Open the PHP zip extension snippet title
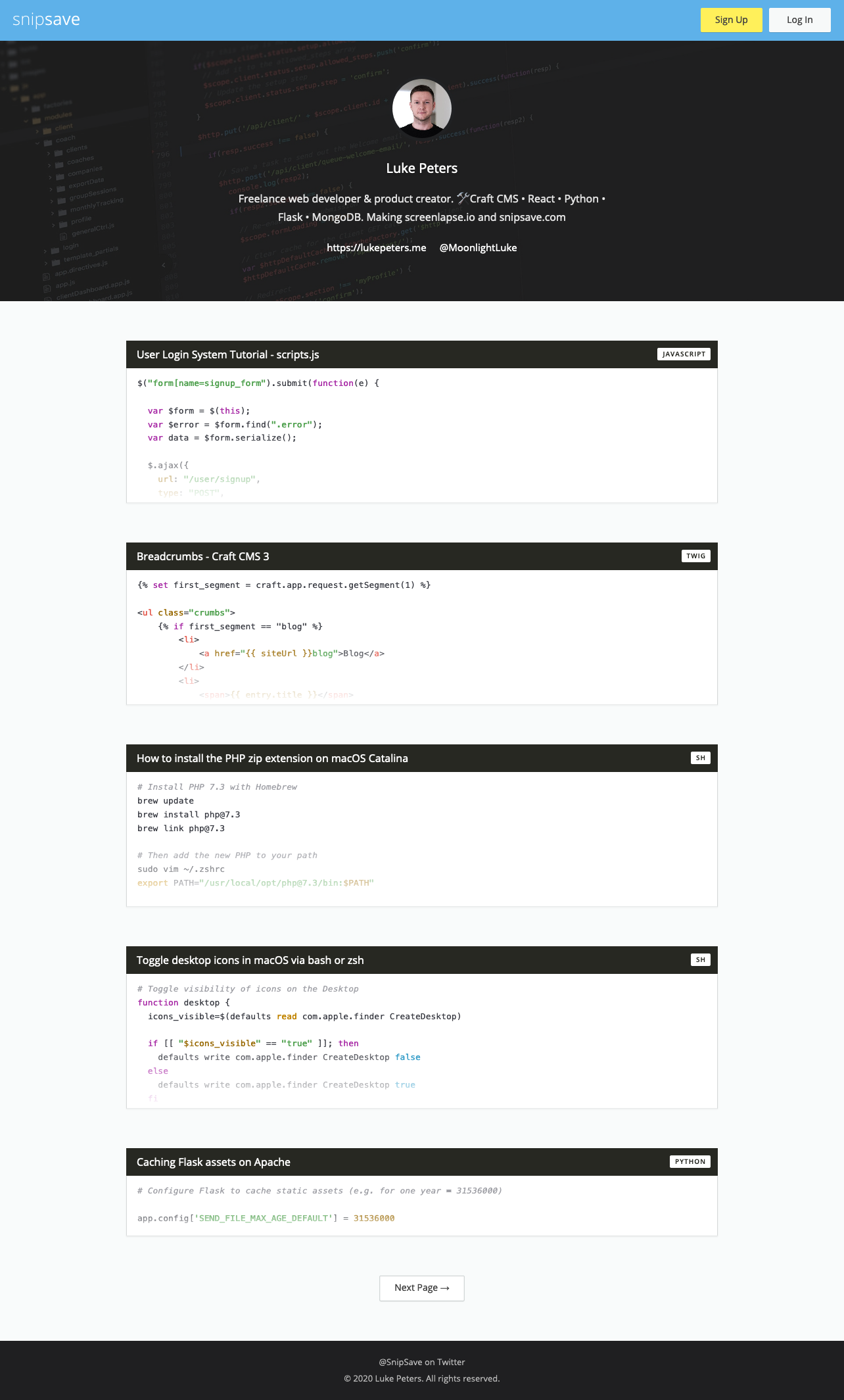844x1400 pixels. (272, 758)
